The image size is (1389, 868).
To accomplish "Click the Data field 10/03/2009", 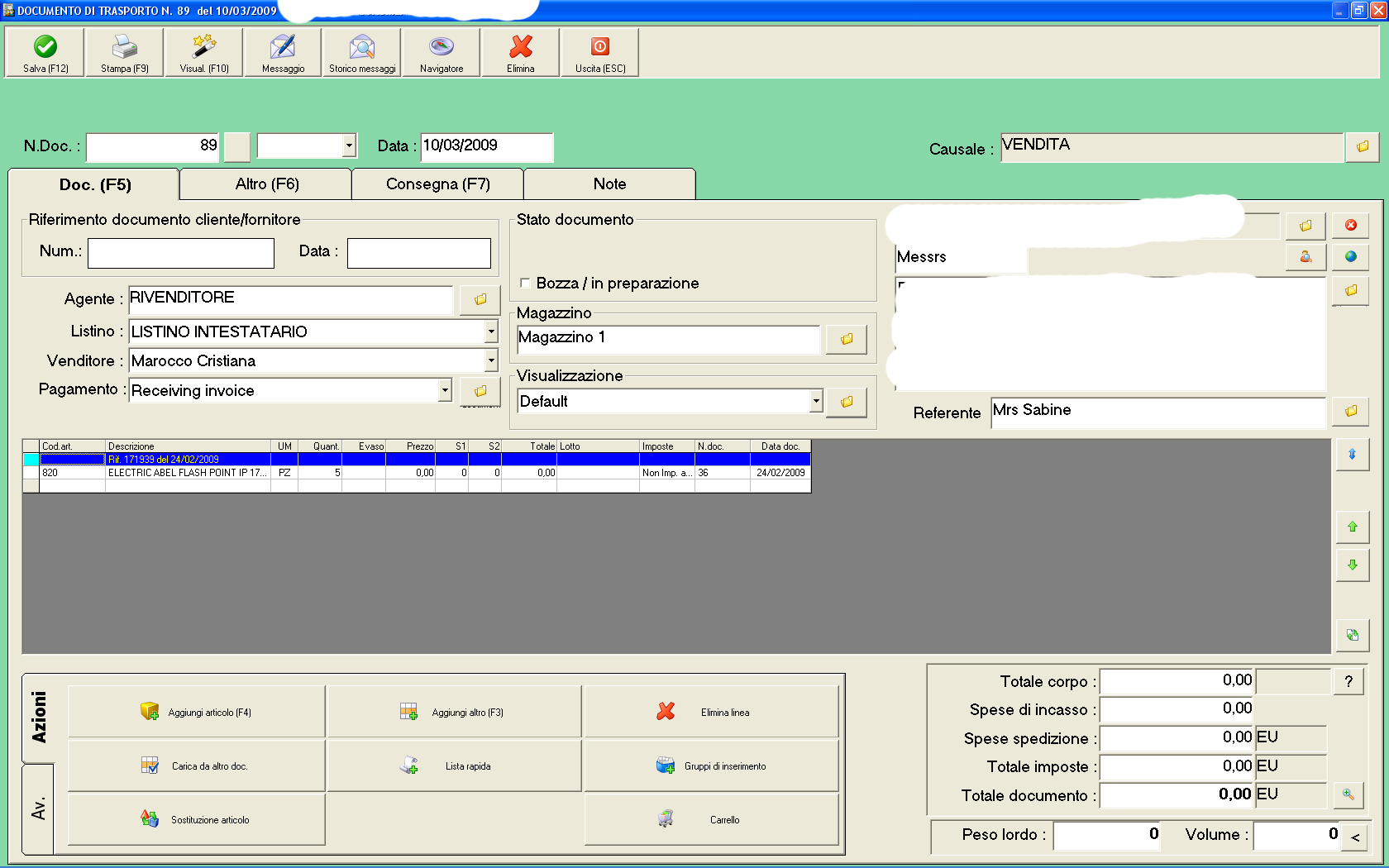I will (x=487, y=147).
